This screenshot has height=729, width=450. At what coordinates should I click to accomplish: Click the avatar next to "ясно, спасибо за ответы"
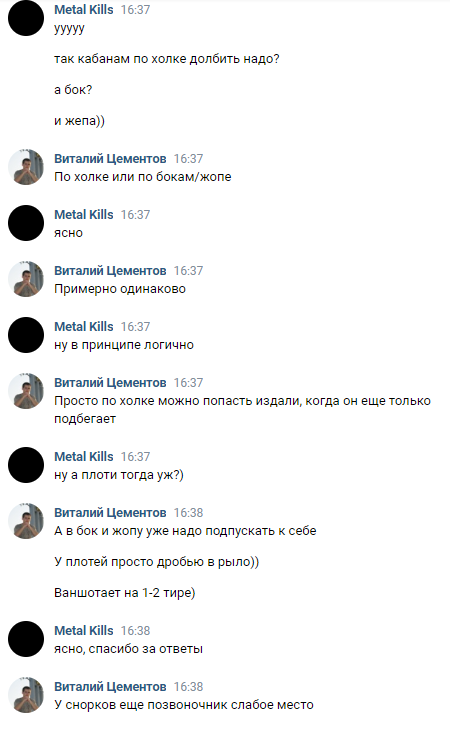click(x=26, y=639)
